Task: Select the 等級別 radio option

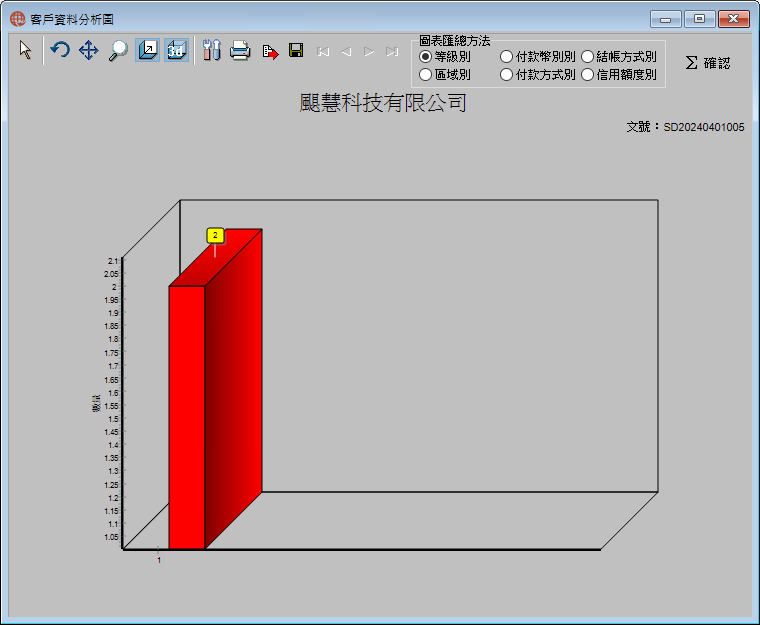Action: click(x=445, y=57)
